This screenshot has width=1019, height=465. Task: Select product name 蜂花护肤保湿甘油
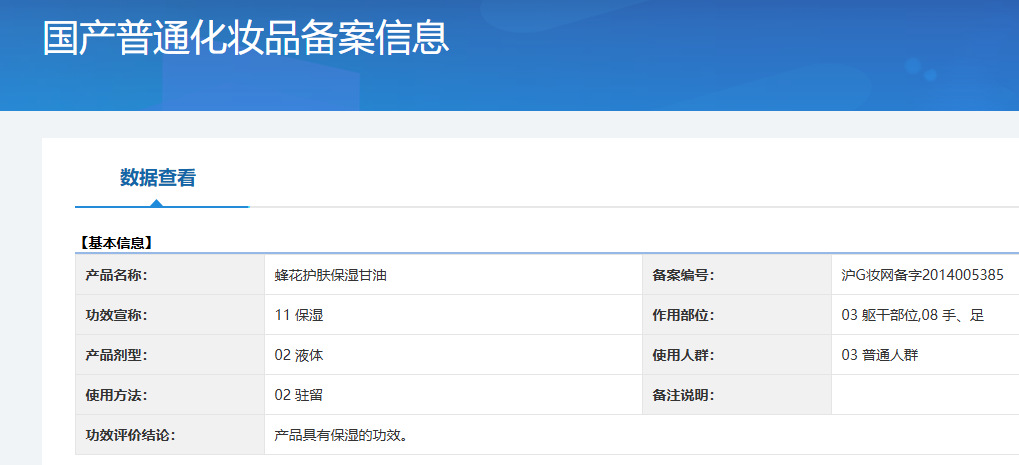click(x=331, y=275)
